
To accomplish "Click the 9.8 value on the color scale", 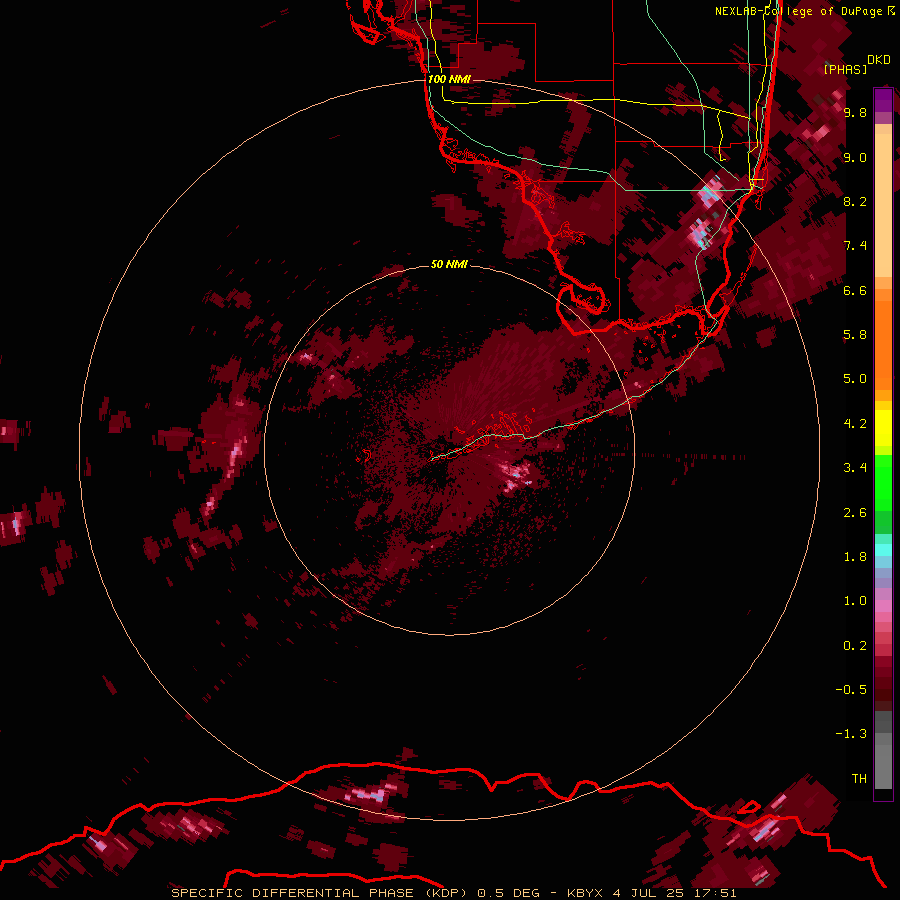I will [x=855, y=112].
